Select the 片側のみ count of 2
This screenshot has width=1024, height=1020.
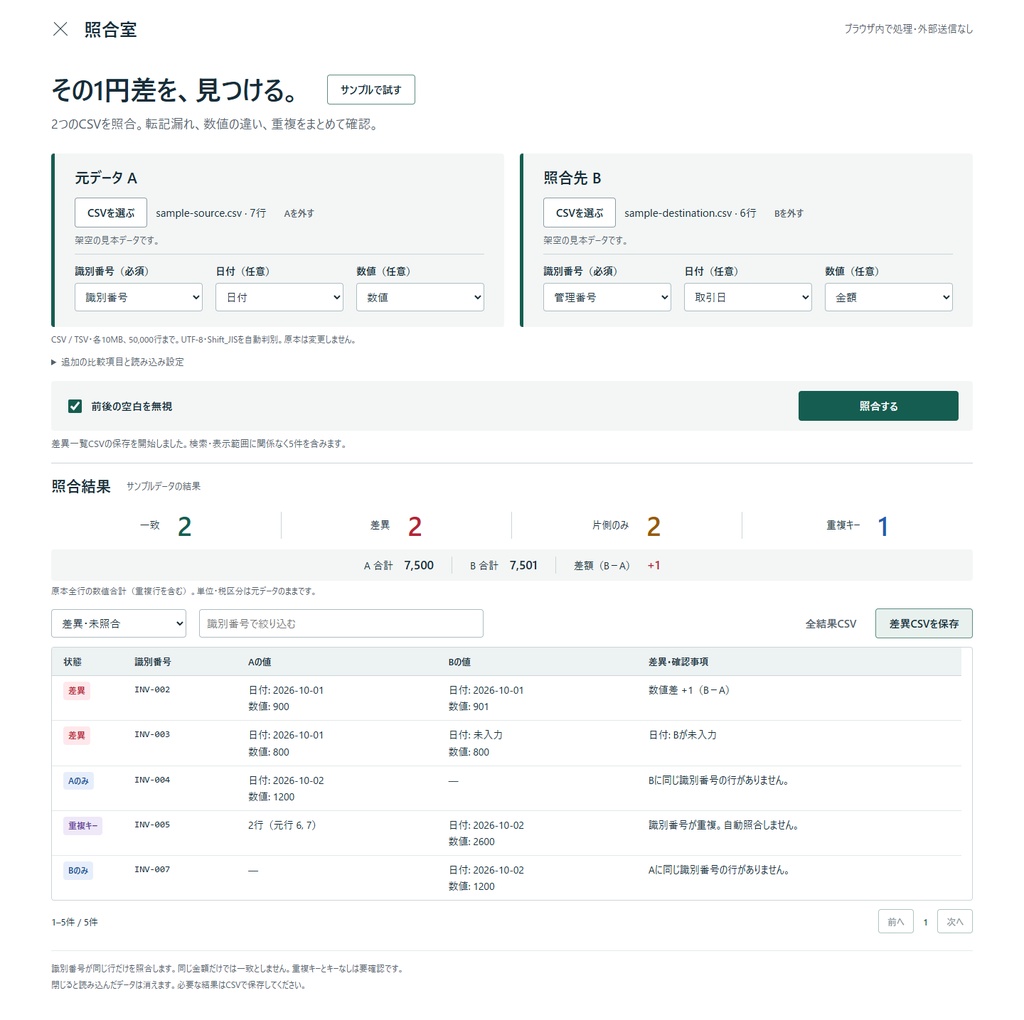[x=654, y=526]
